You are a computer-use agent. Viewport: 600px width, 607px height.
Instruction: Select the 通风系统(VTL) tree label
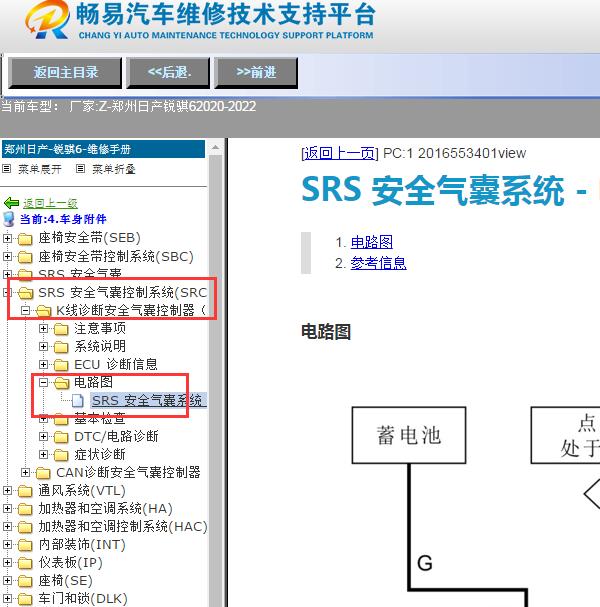click(x=82, y=491)
